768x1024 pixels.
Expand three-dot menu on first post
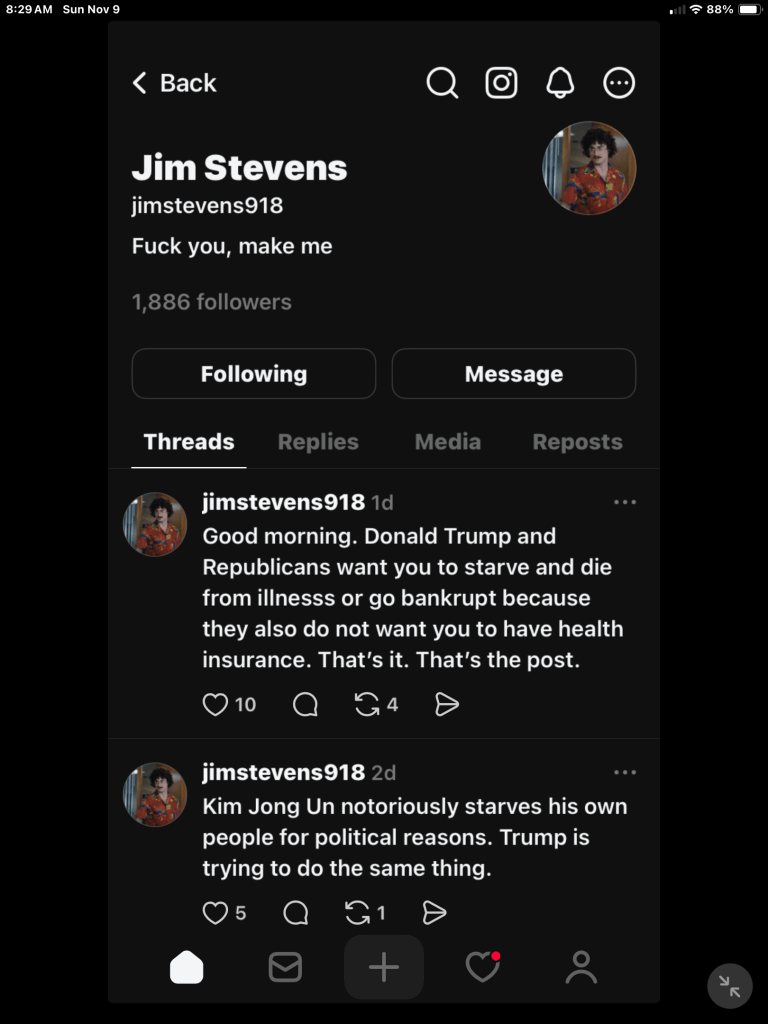tap(625, 502)
